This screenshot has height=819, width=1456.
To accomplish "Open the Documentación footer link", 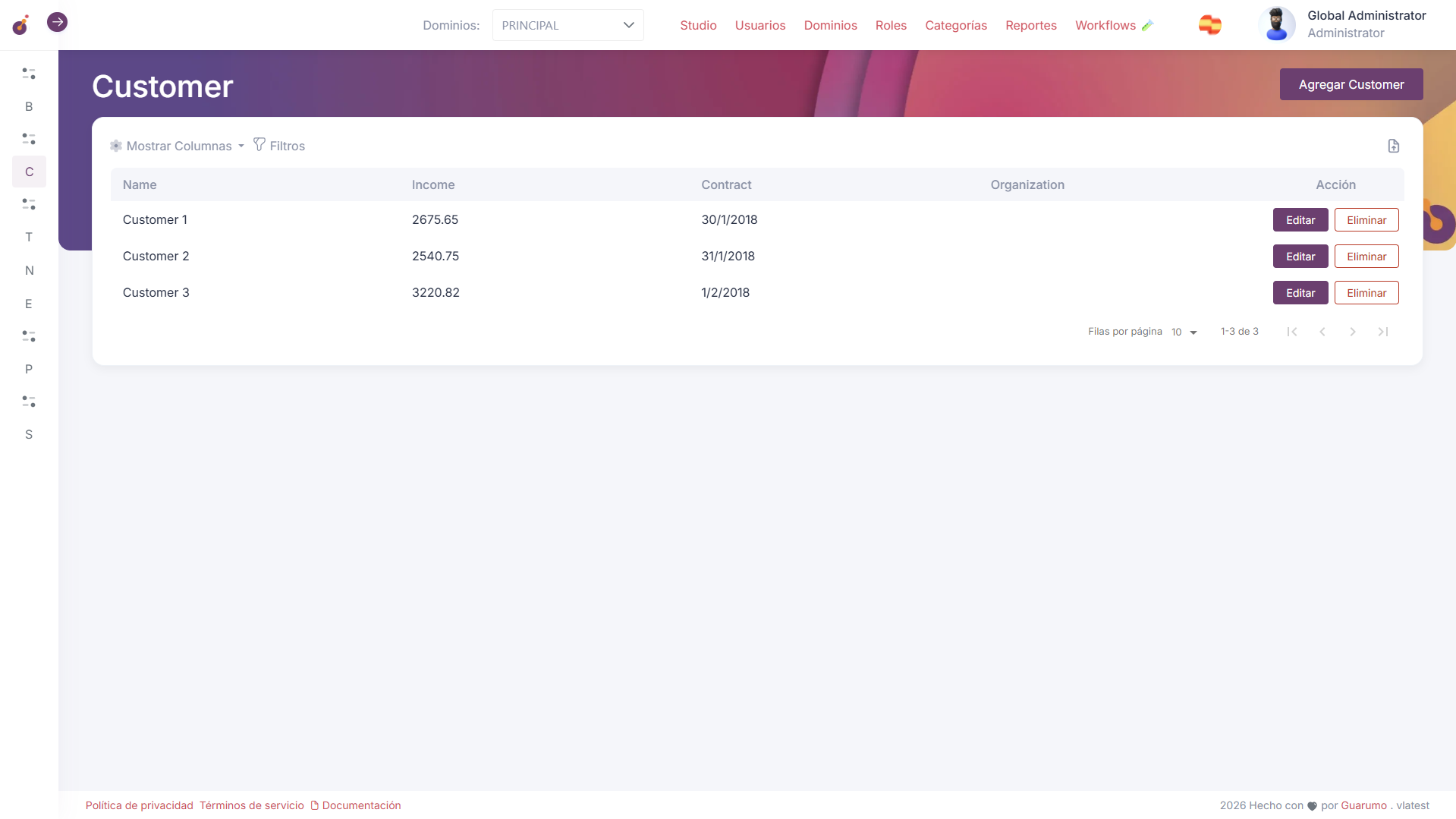I will (x=361, y=805).
